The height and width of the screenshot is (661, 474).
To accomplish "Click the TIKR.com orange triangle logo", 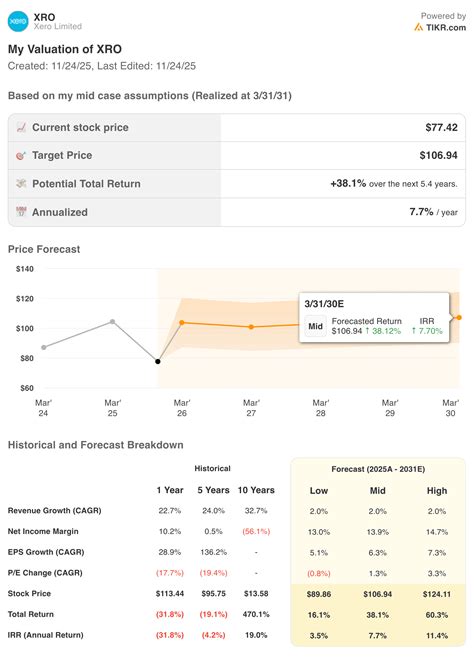I will [418, 27].
